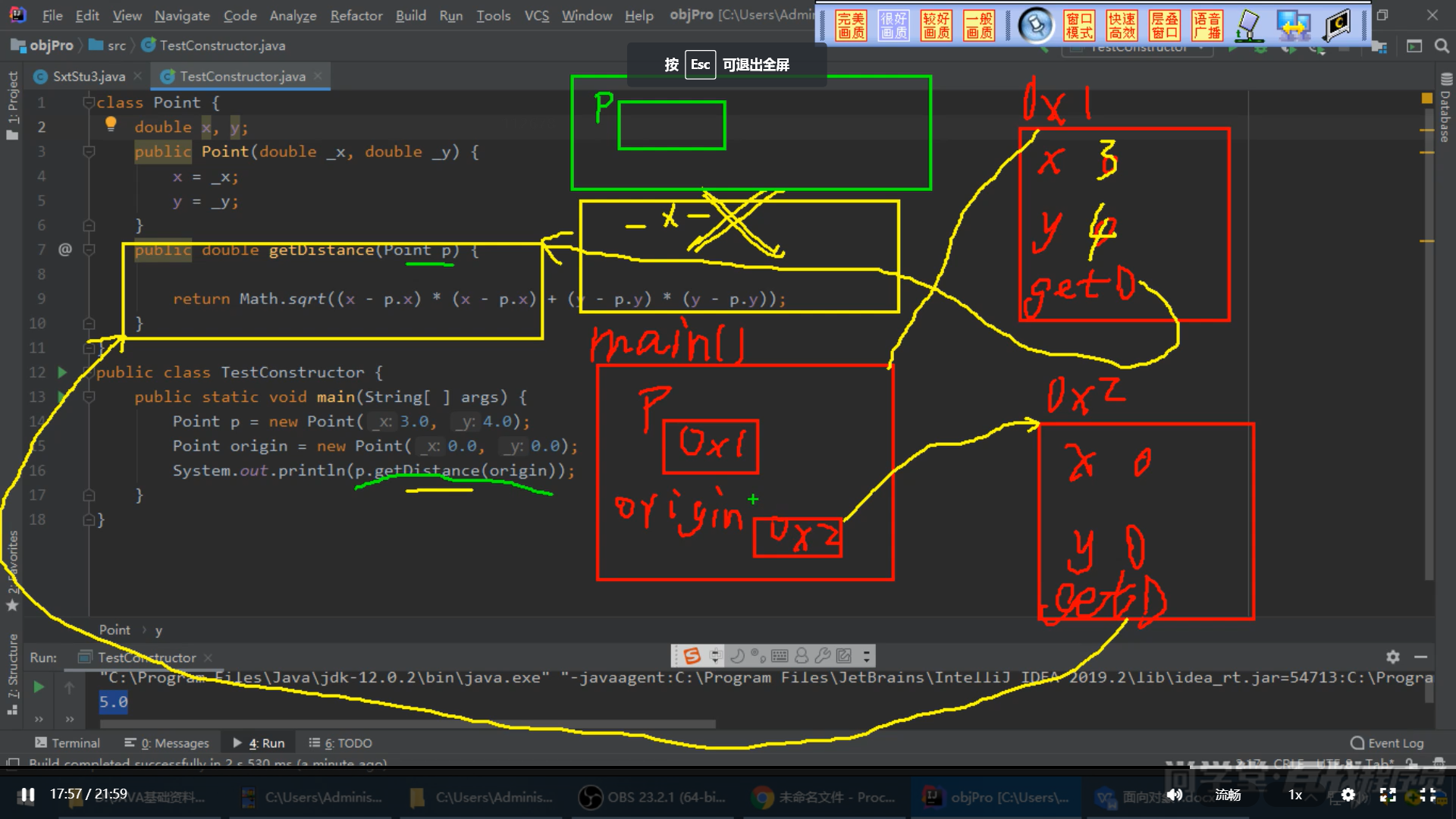Change the 1x playback speed
This screenshot has height=819, width=1456.
click(x=1295, y=794)
